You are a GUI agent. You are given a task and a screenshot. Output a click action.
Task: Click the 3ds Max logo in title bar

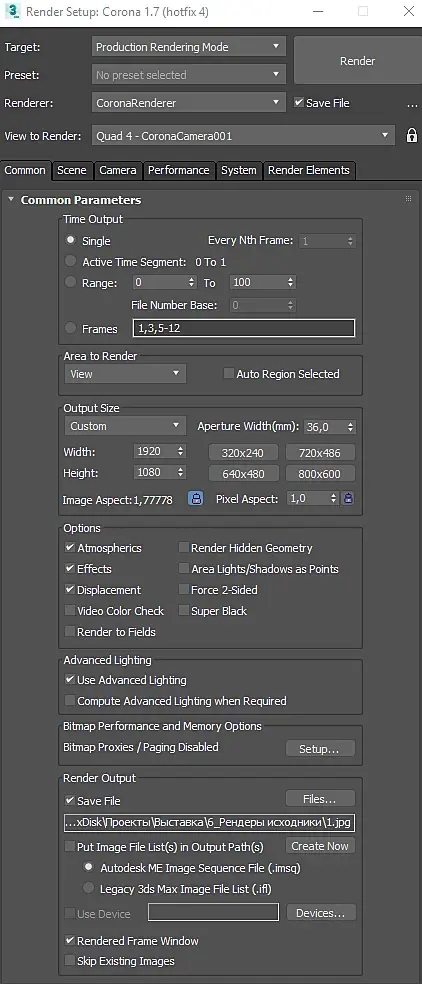[11, 11]
